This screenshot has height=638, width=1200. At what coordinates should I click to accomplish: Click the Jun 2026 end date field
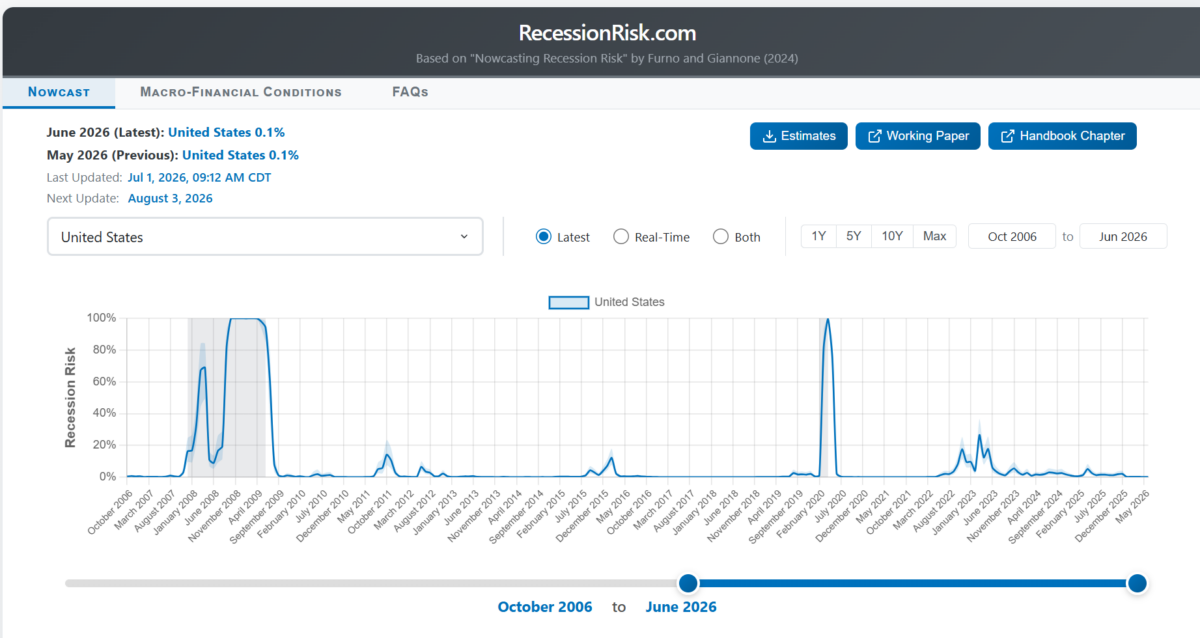click(x=1123, y=236)
